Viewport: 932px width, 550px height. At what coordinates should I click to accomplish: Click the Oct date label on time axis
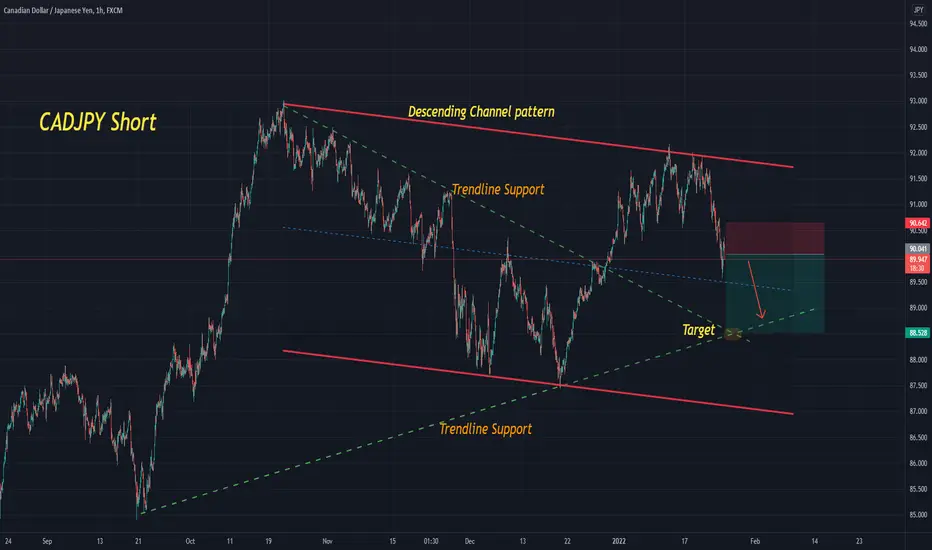190,541
